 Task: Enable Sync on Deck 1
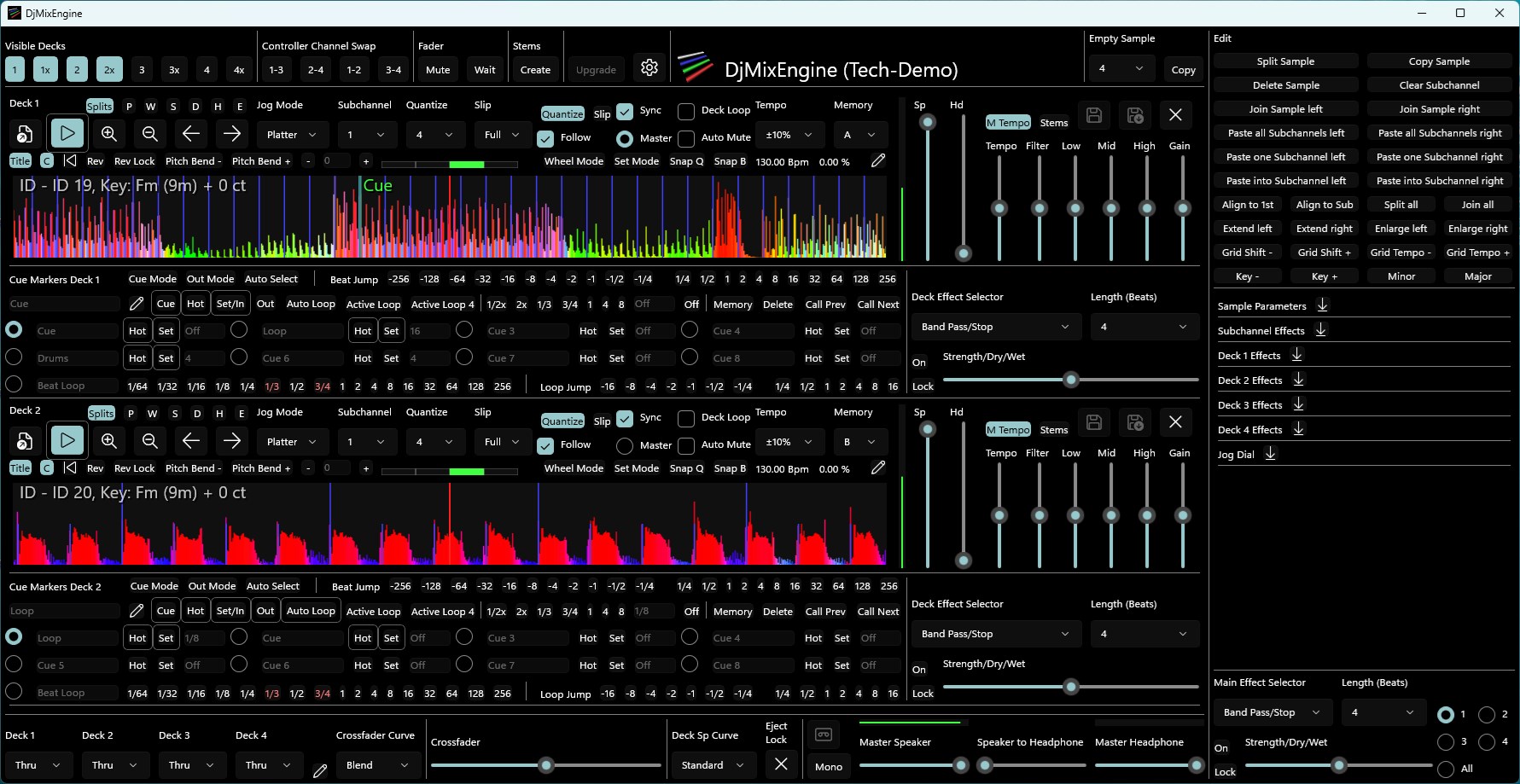(x=624, y=109)
